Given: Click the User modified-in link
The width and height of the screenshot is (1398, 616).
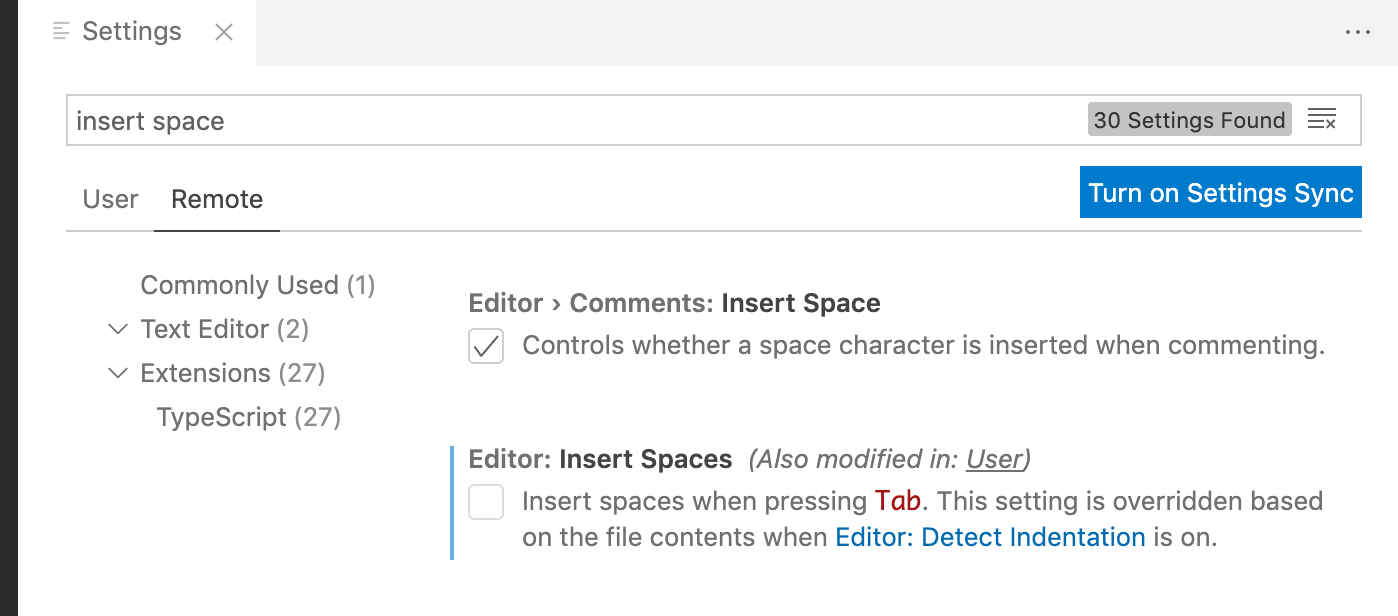Looking at the screenshot, I should tap(994, 459).
